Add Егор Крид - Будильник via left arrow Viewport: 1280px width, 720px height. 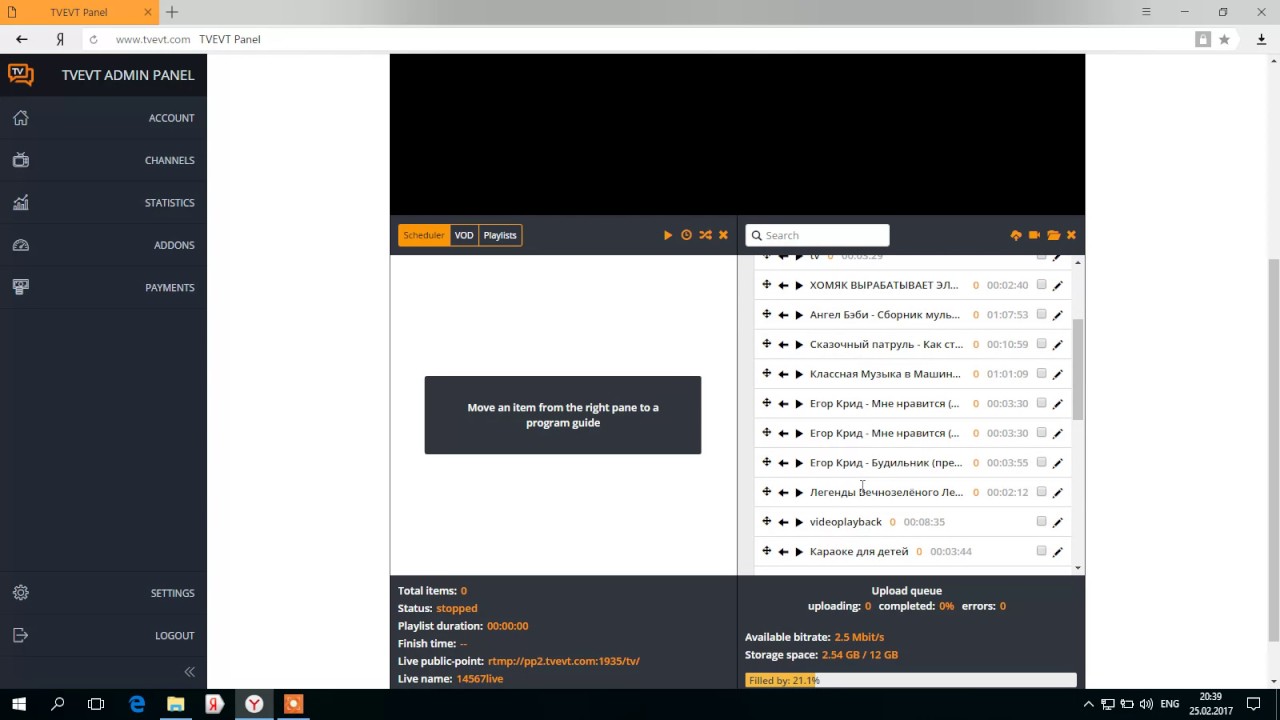[x=783, y=463]
